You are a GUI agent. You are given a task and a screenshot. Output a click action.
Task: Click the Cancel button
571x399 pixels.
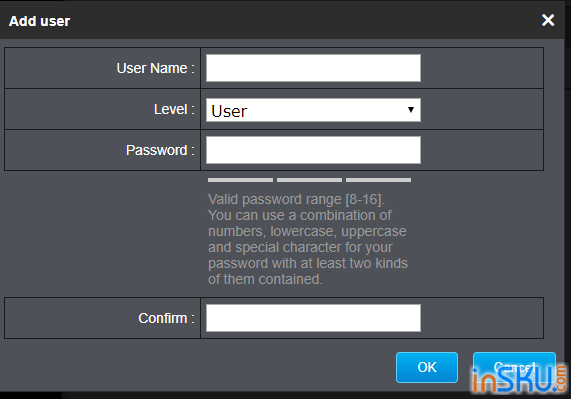[x=514, y=367]
